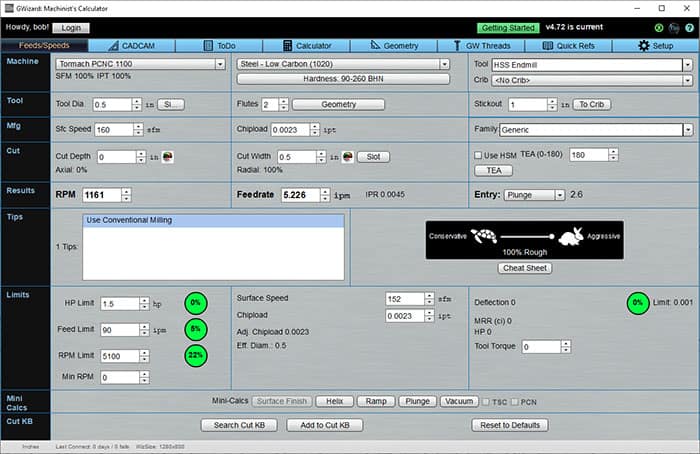The image size is (700, 454).
Task: Click the Quick Refs book icon
Action: click(x=547, y=46)
